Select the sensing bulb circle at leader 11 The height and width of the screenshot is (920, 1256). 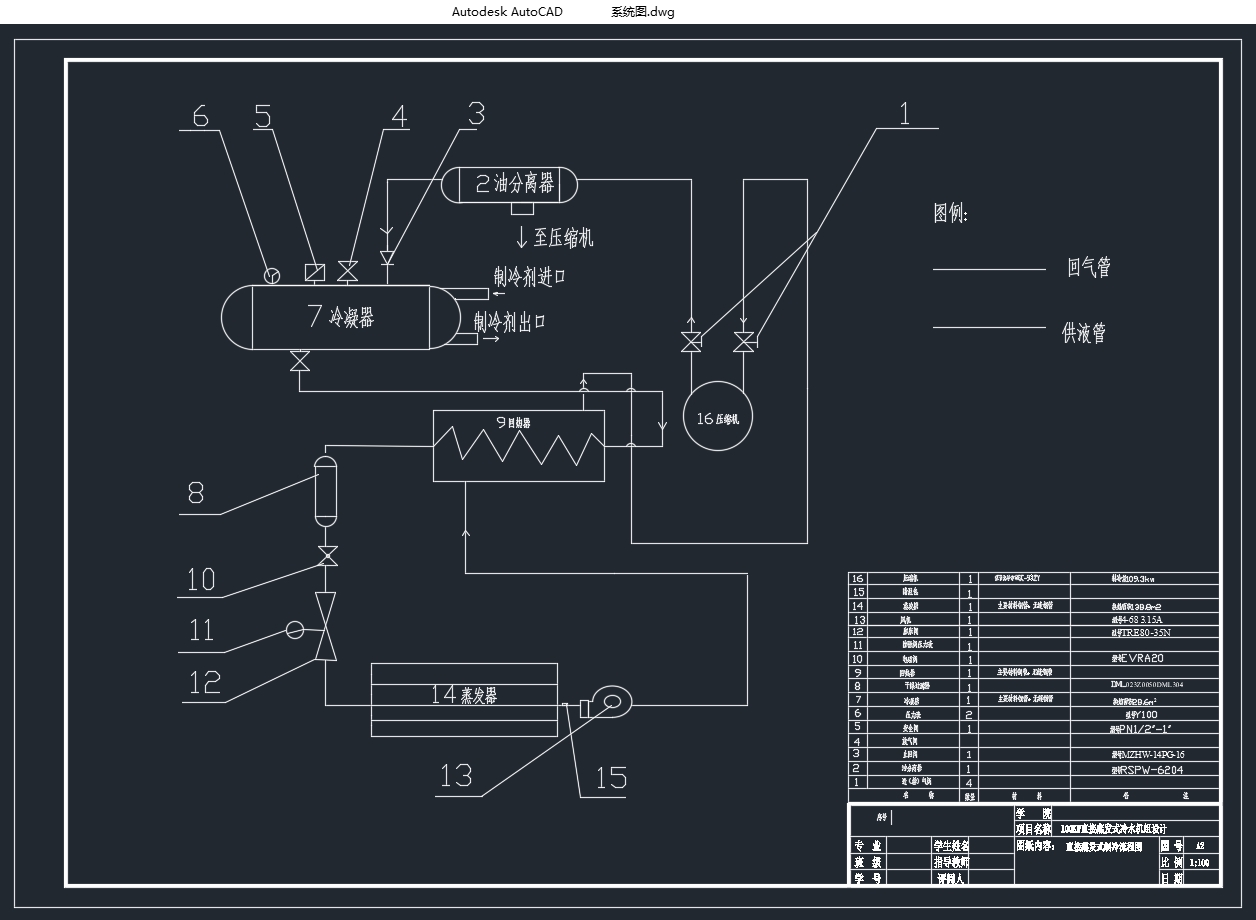pyautogui.click(x=295, y=629)
